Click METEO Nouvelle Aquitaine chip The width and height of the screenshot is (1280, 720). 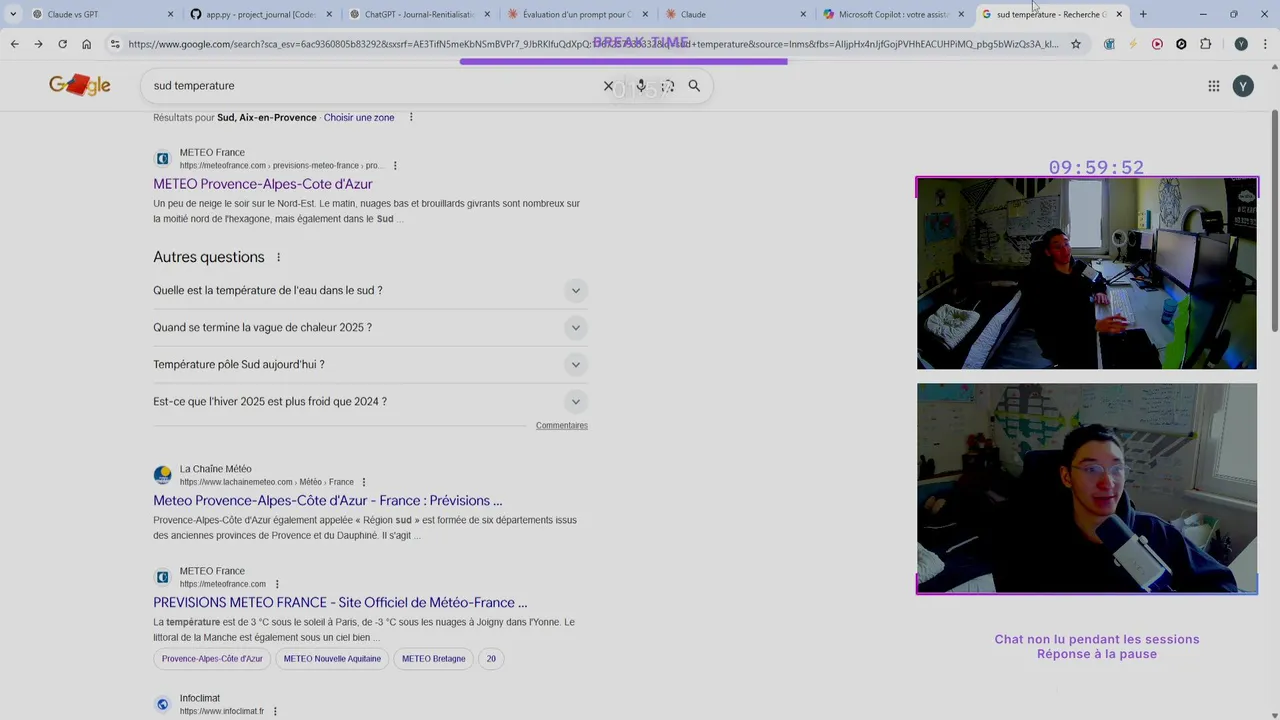[x=332, y=659]
